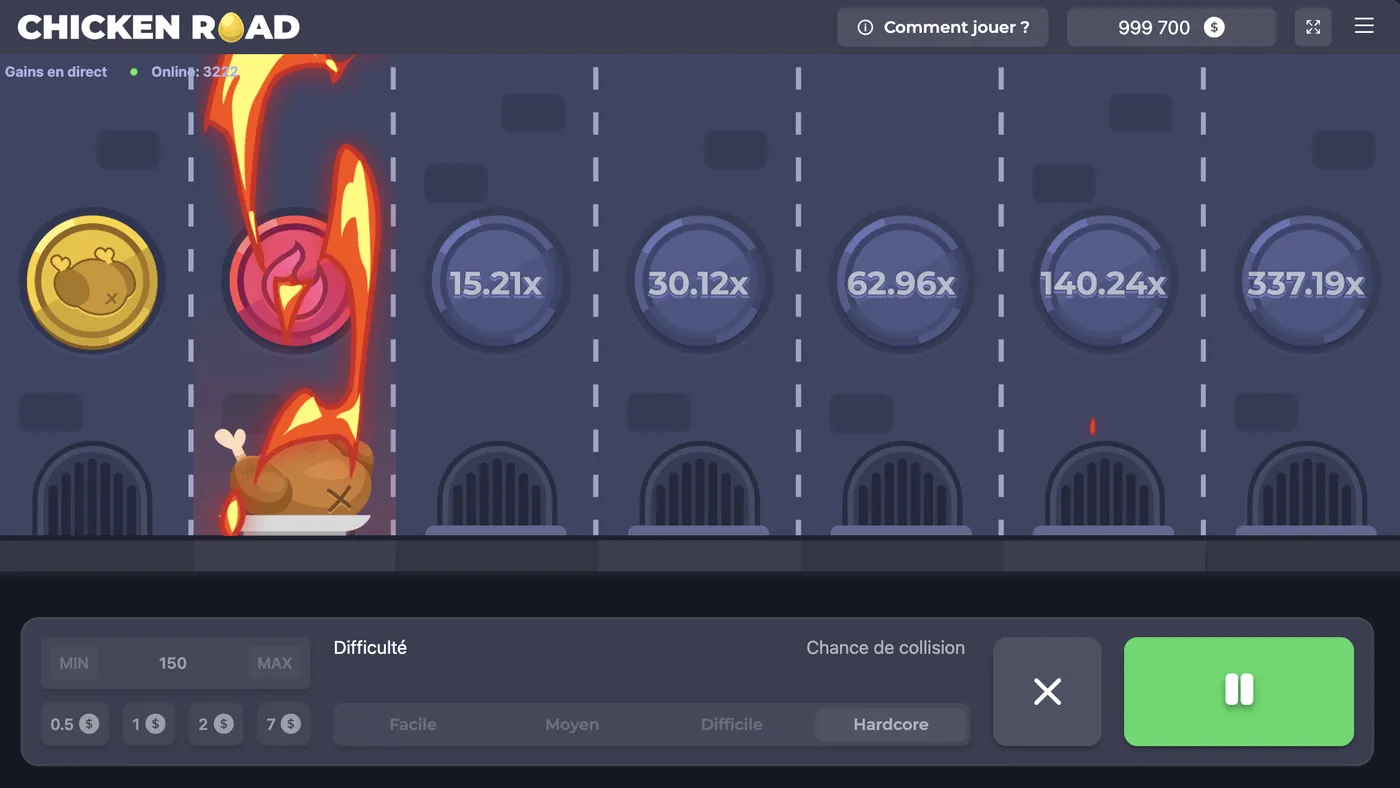This screenshot has height=788, width=1400.
Task: Open the fullscreen expand icon
Action: (x=1313, y=27)
